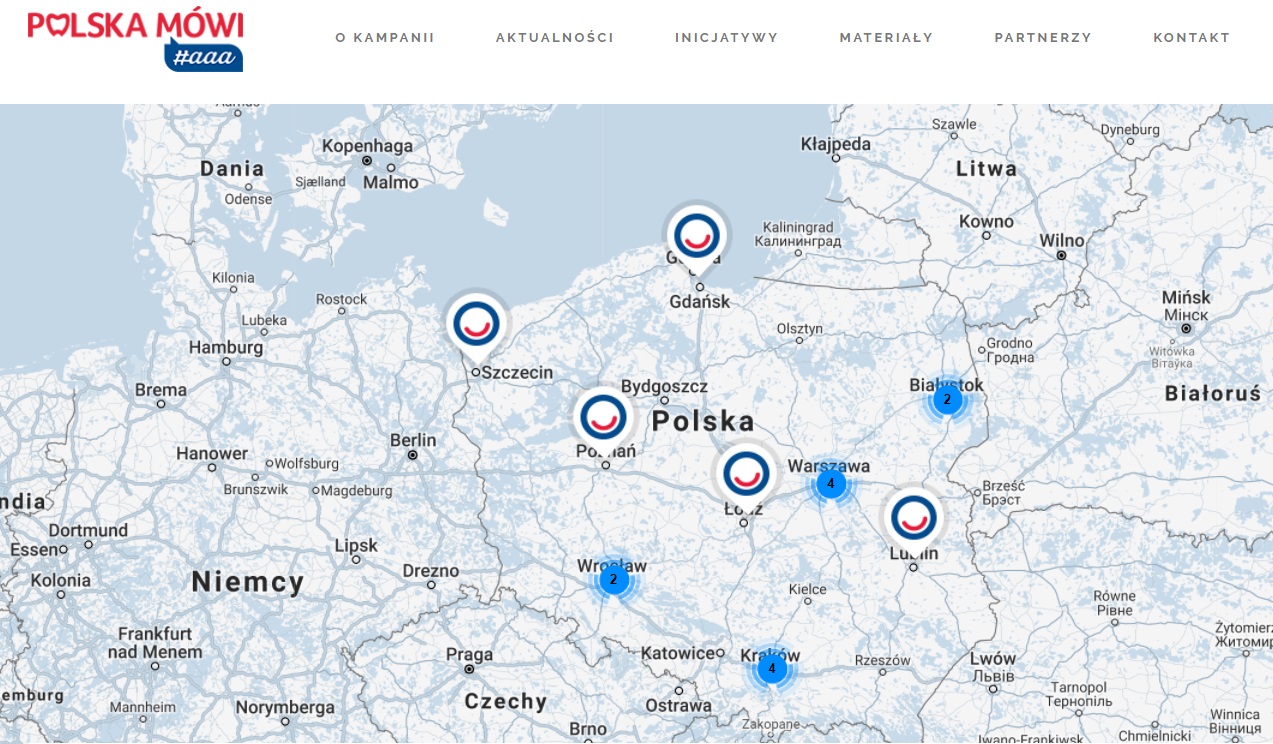This screenshot has height=744, width=1273.
Task: Navigate to Kontakt
Action: point(1192,38)
